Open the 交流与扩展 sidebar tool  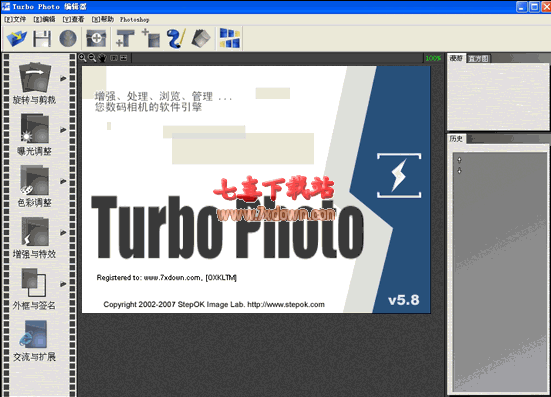34,341
